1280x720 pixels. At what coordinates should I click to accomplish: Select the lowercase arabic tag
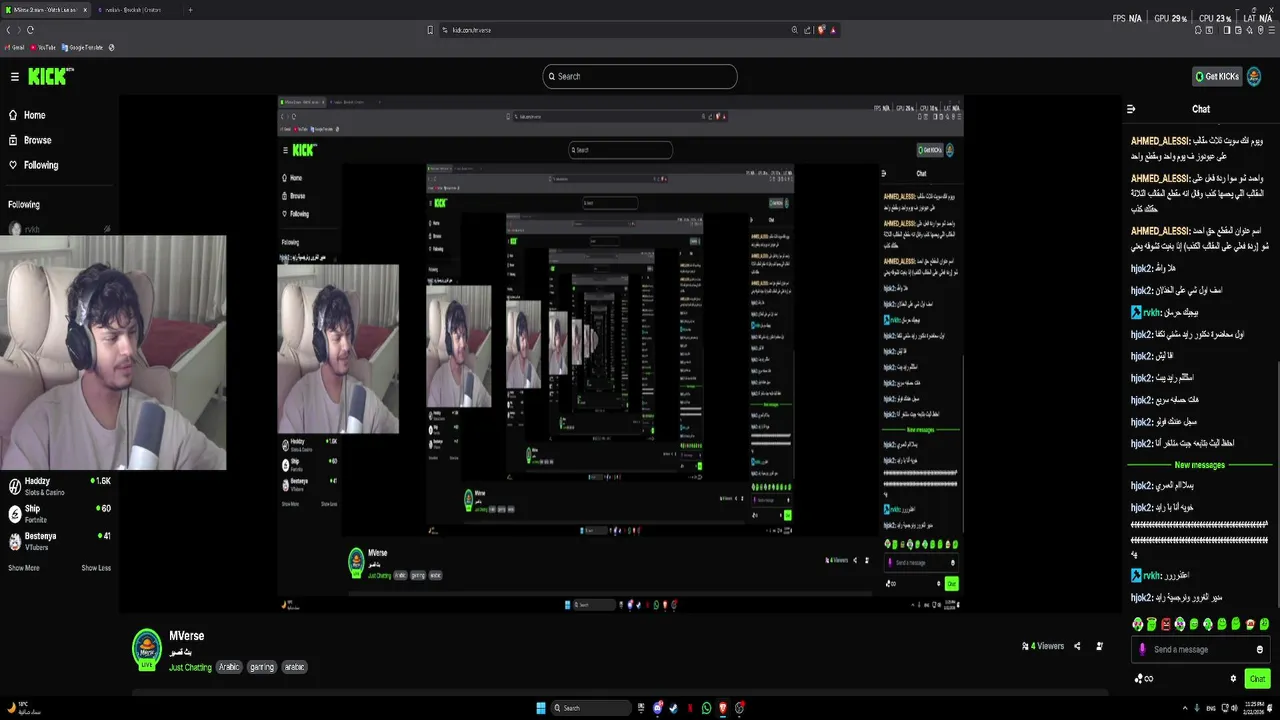coord(294,667)
